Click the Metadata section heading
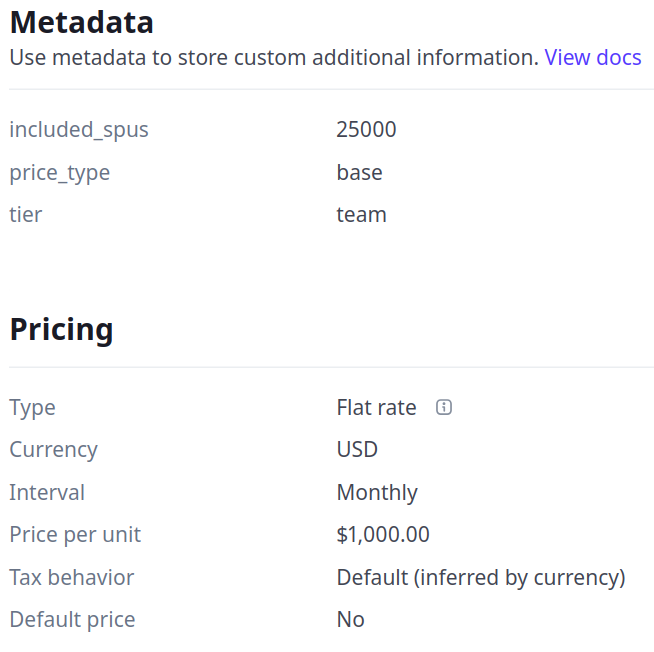 click(82, 21)
